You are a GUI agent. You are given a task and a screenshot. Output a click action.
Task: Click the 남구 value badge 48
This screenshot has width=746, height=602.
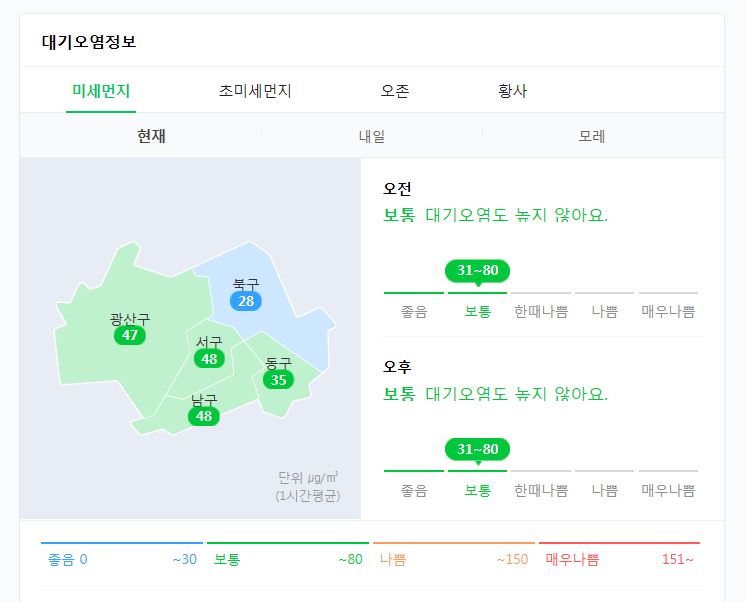click(204, 416)
